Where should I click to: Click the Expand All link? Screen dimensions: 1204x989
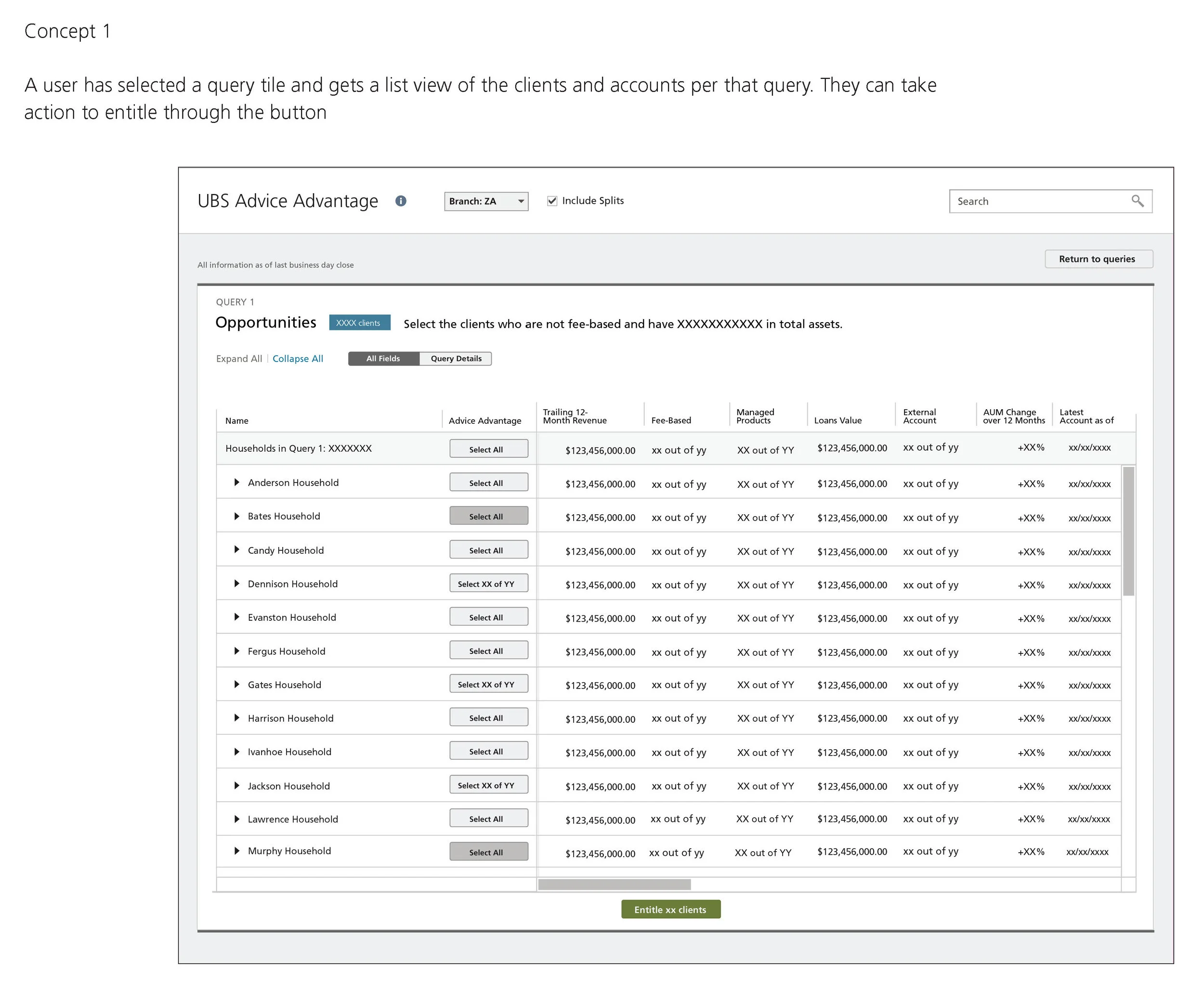pyautogui.click(x=239, y=358)
